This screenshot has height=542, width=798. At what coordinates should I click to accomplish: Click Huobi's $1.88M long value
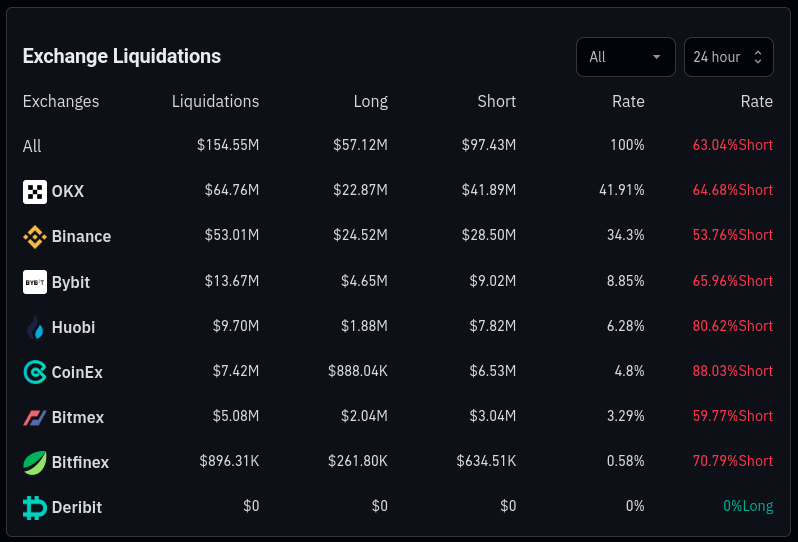[364, 326]
